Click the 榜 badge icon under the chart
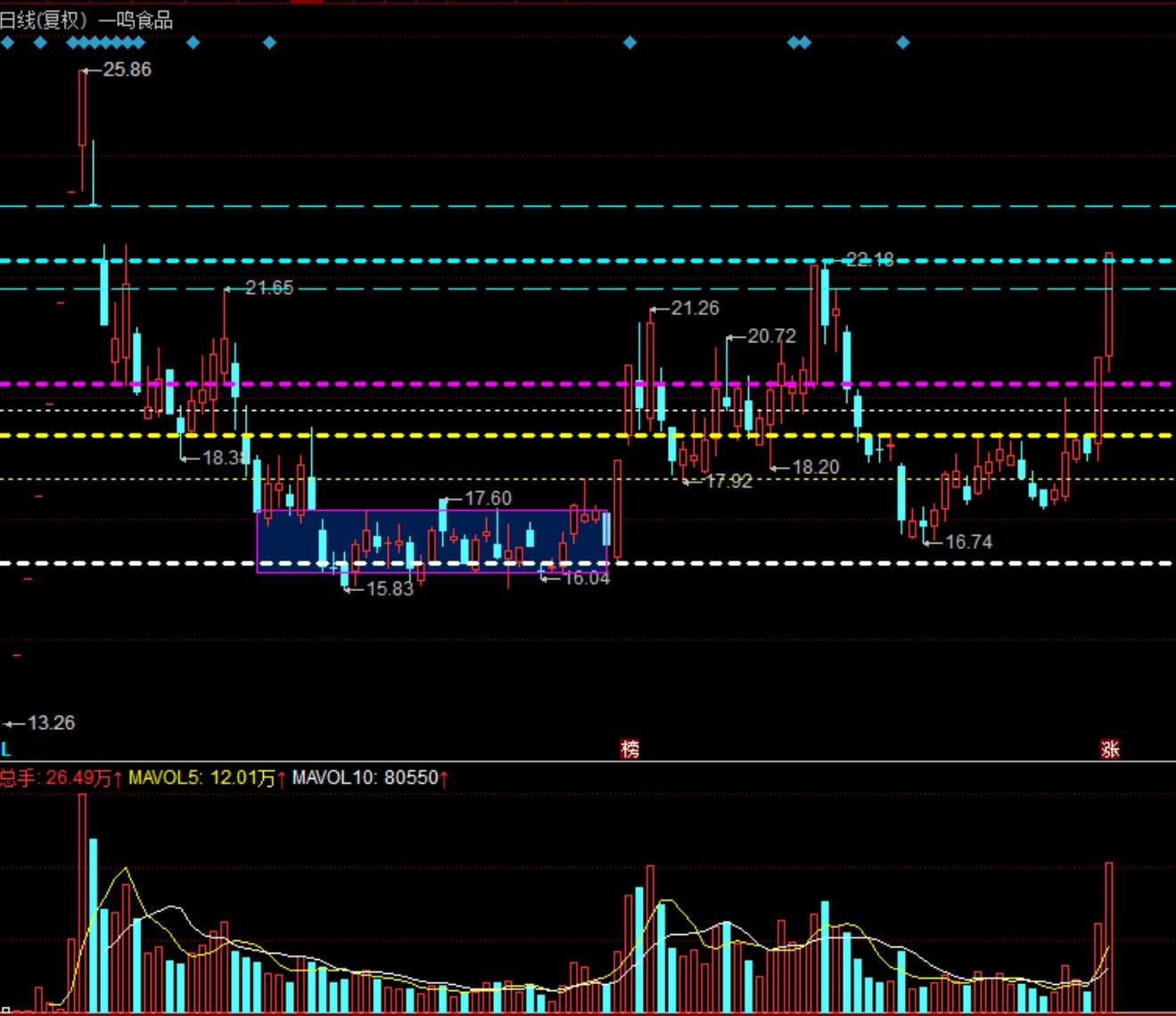 (x=629, y=749)
